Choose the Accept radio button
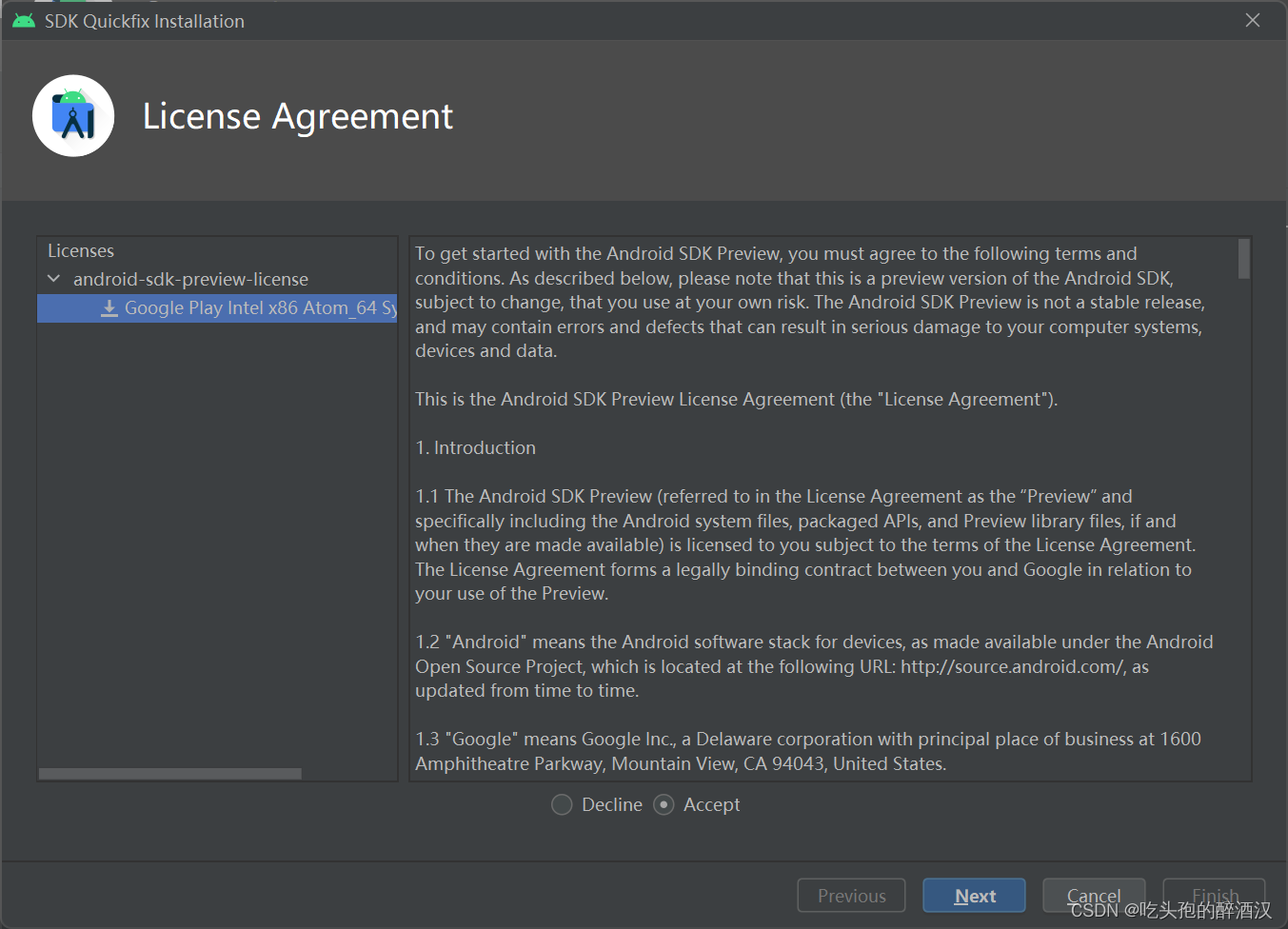This screenshot has height=929, width=1288. click(x=664, y=805)
